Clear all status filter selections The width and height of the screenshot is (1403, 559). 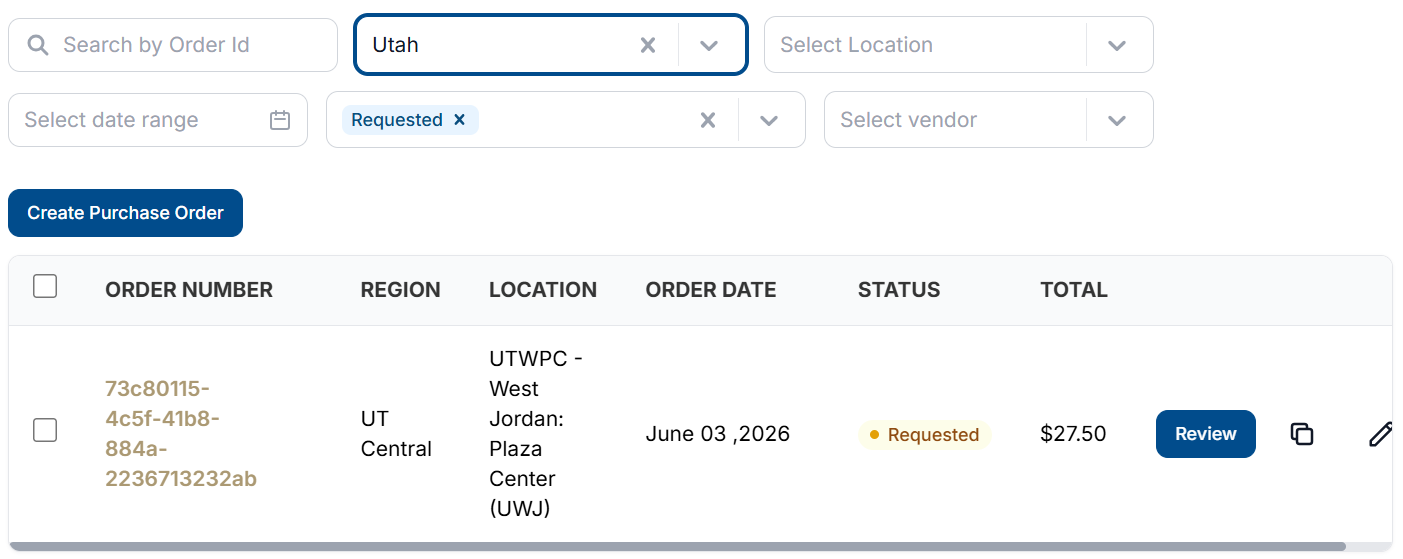708,120
